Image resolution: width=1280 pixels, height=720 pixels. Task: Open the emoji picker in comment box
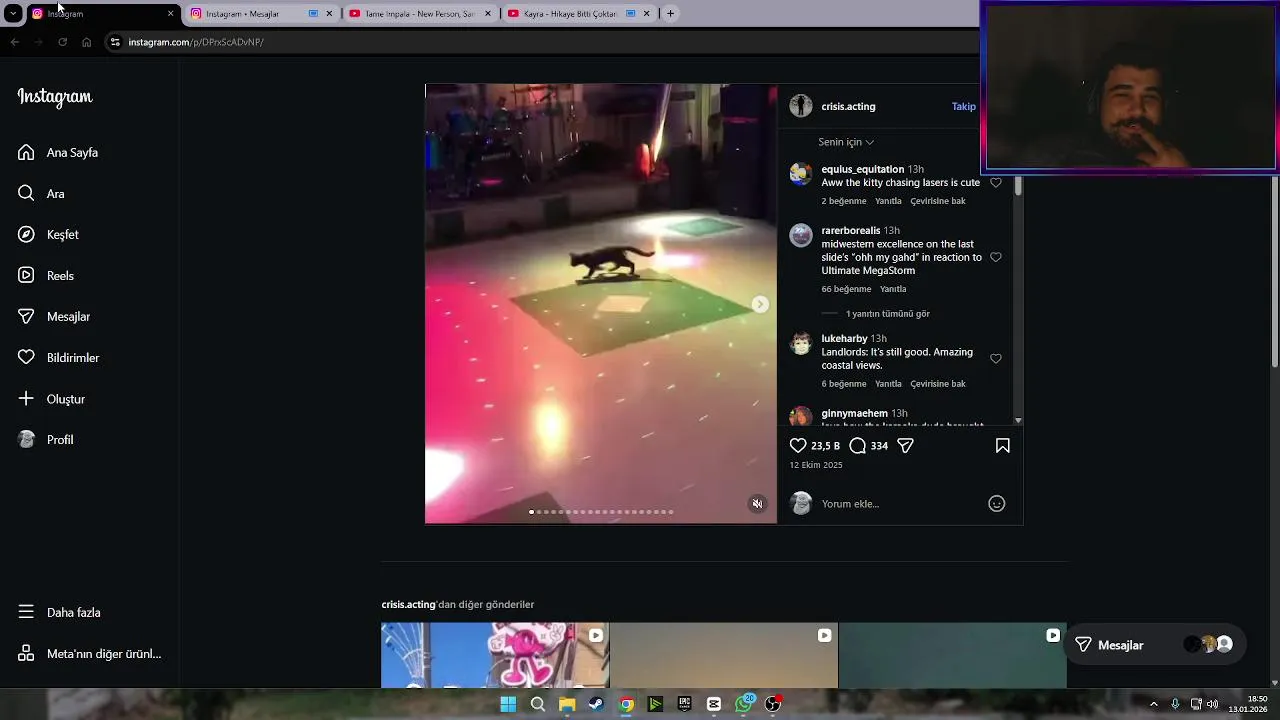point(996,503)
